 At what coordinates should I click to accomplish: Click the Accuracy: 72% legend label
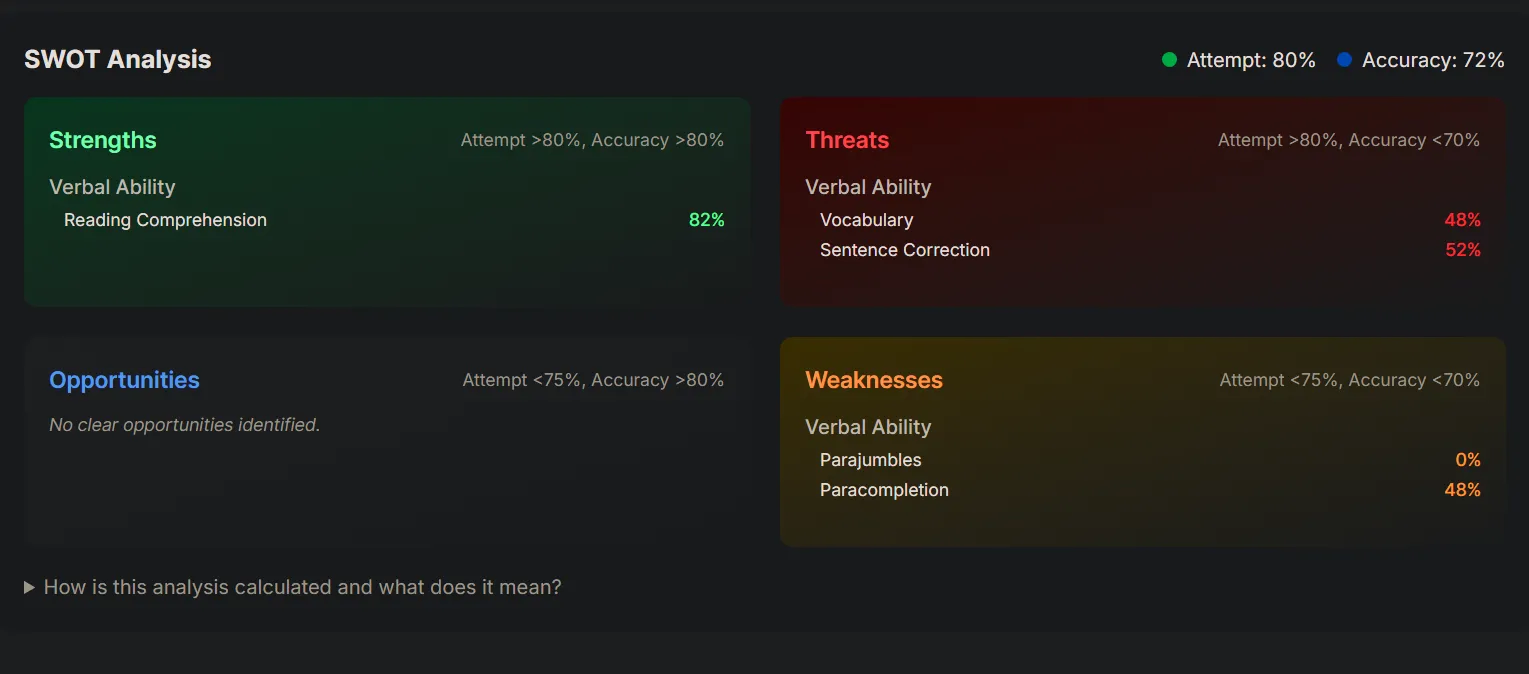[1433, 60]
